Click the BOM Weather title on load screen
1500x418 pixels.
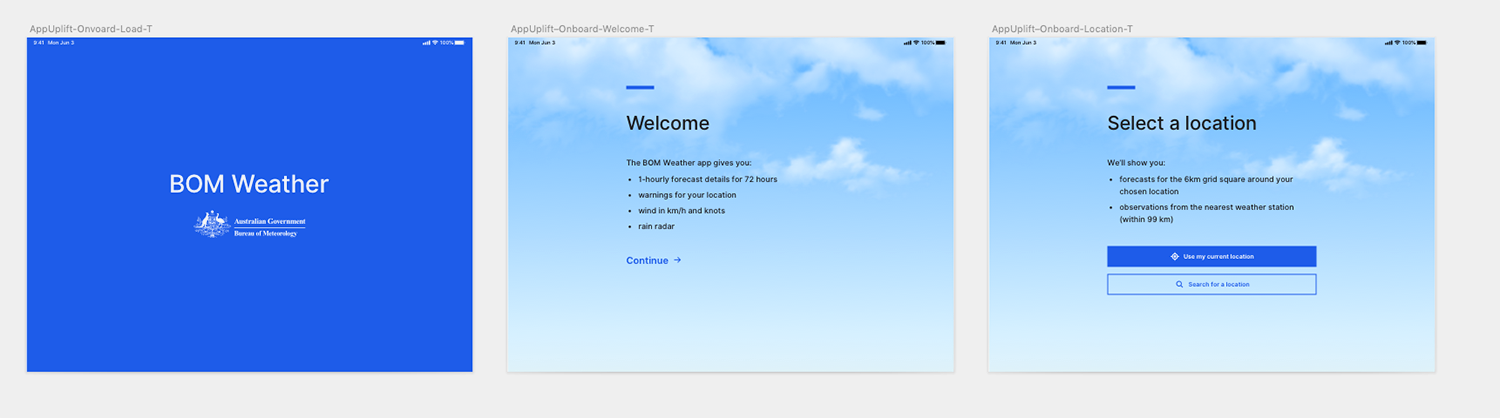coord(249,184)
